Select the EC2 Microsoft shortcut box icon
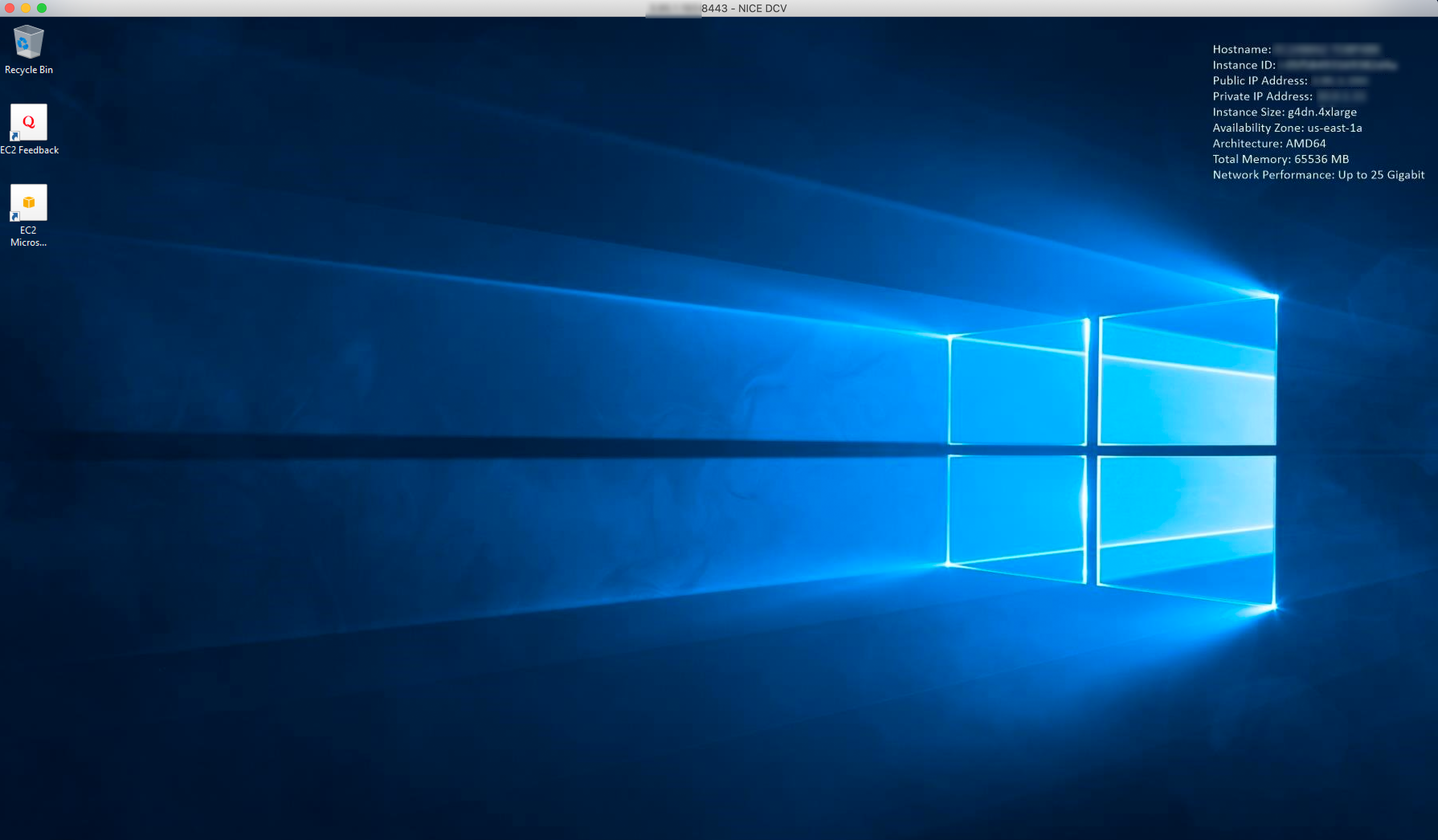Screen dimensions: 1438x840 (x=29, y=202)
